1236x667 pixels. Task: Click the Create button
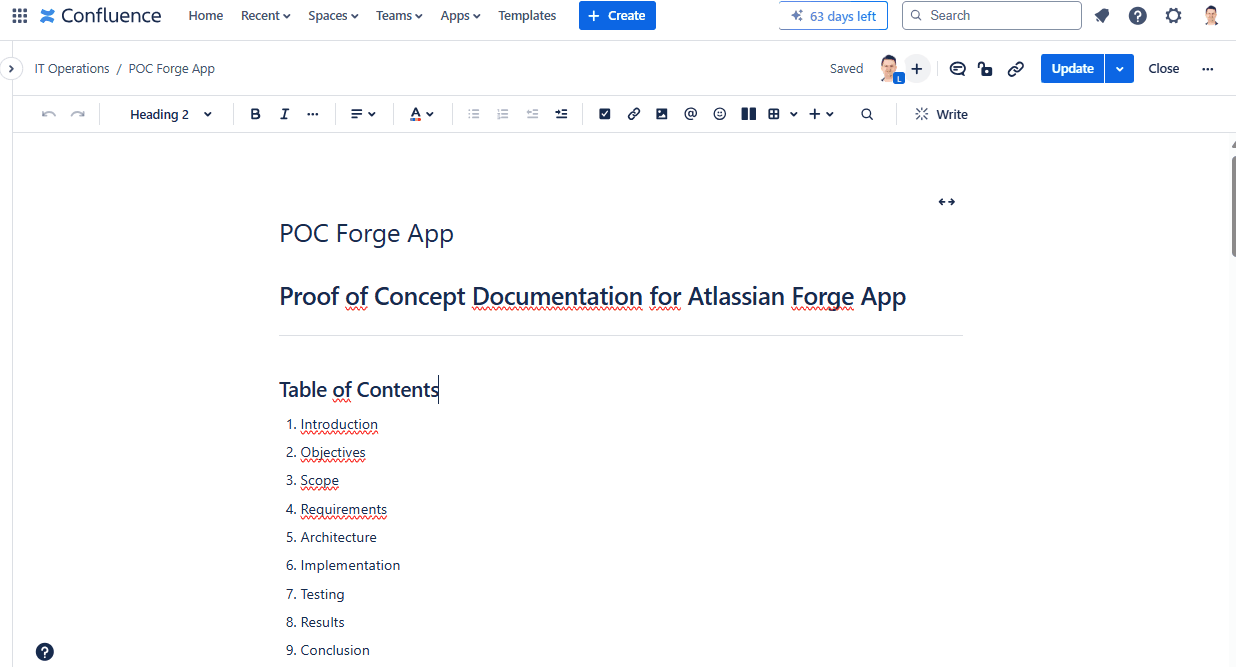617,16
